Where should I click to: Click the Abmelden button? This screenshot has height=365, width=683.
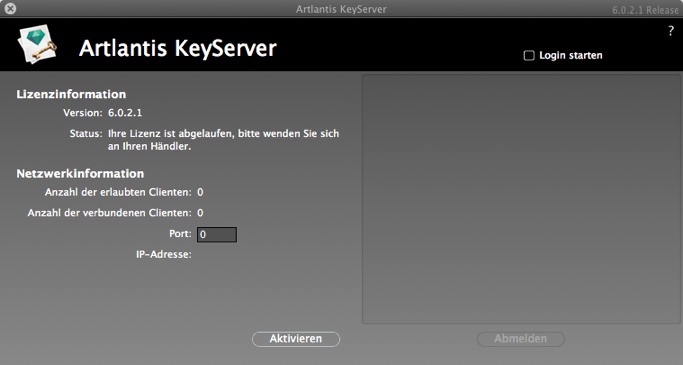[x=521, y=339]
